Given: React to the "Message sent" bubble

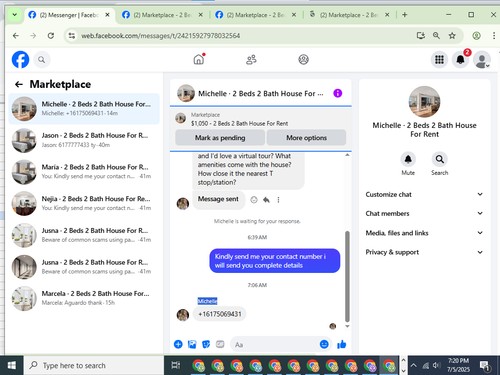Looking at the screenshot, I should click(254, 200).
